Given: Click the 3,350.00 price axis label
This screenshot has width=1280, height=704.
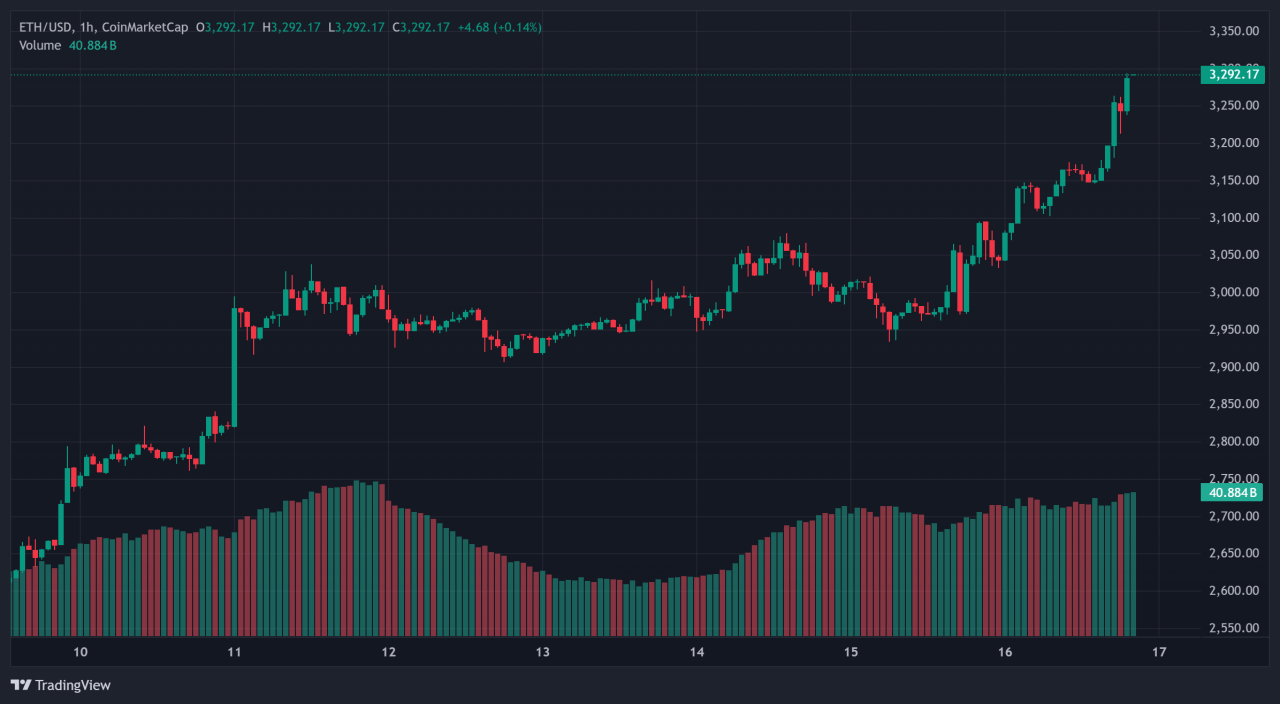Looking at the screenshot, I should point(1232,31).
